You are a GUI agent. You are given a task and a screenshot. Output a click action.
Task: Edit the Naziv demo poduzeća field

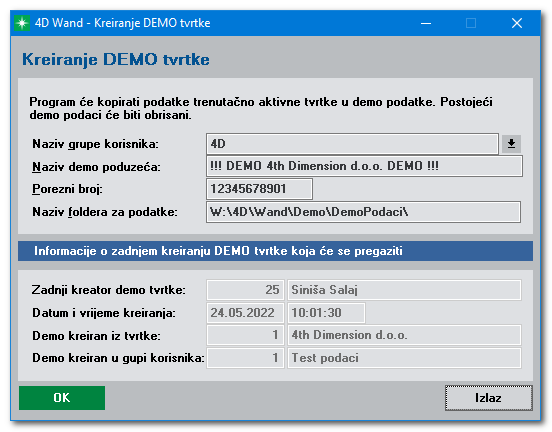tap(364, 166)
